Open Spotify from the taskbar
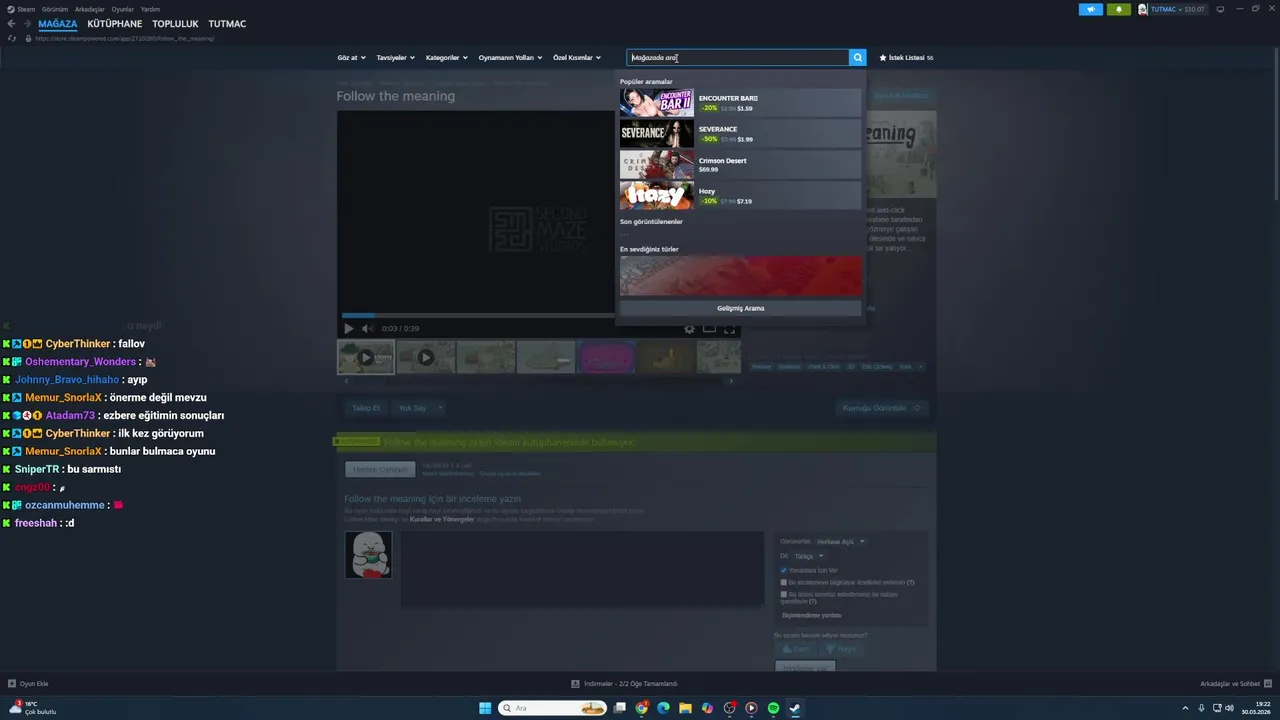 point(773,708)
